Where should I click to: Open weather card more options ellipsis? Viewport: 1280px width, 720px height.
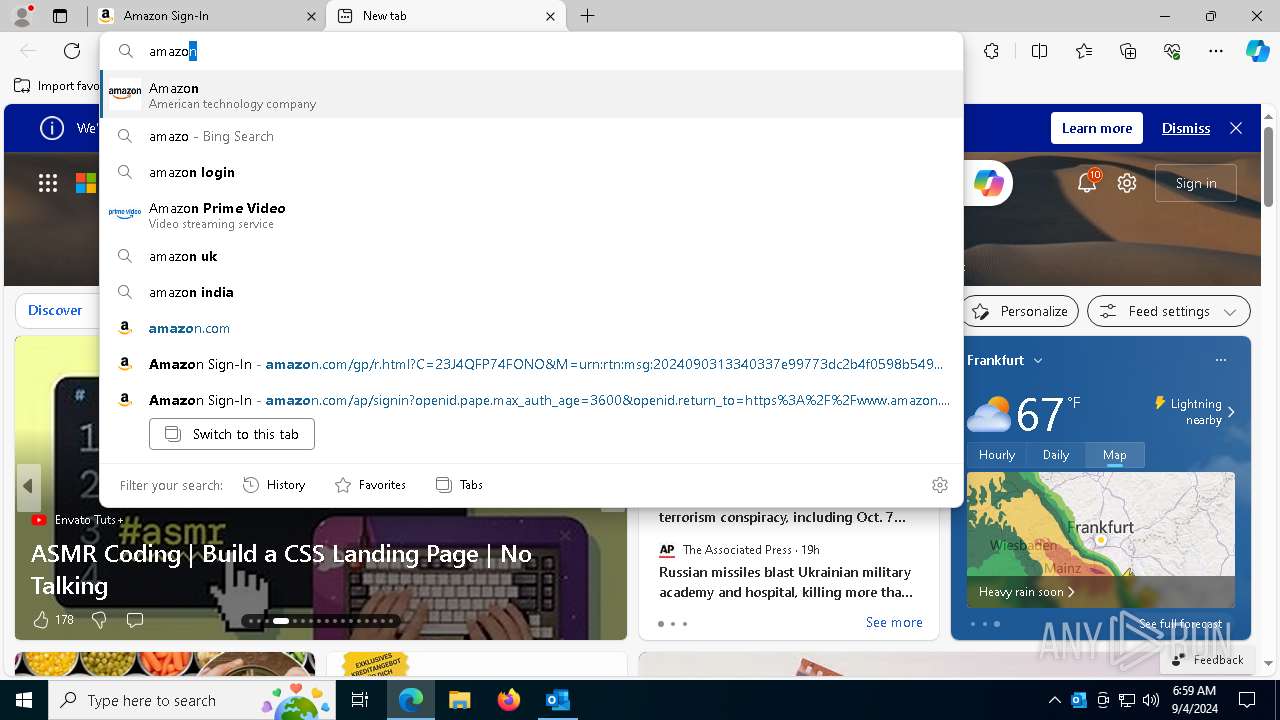[x=1220, y=360]
